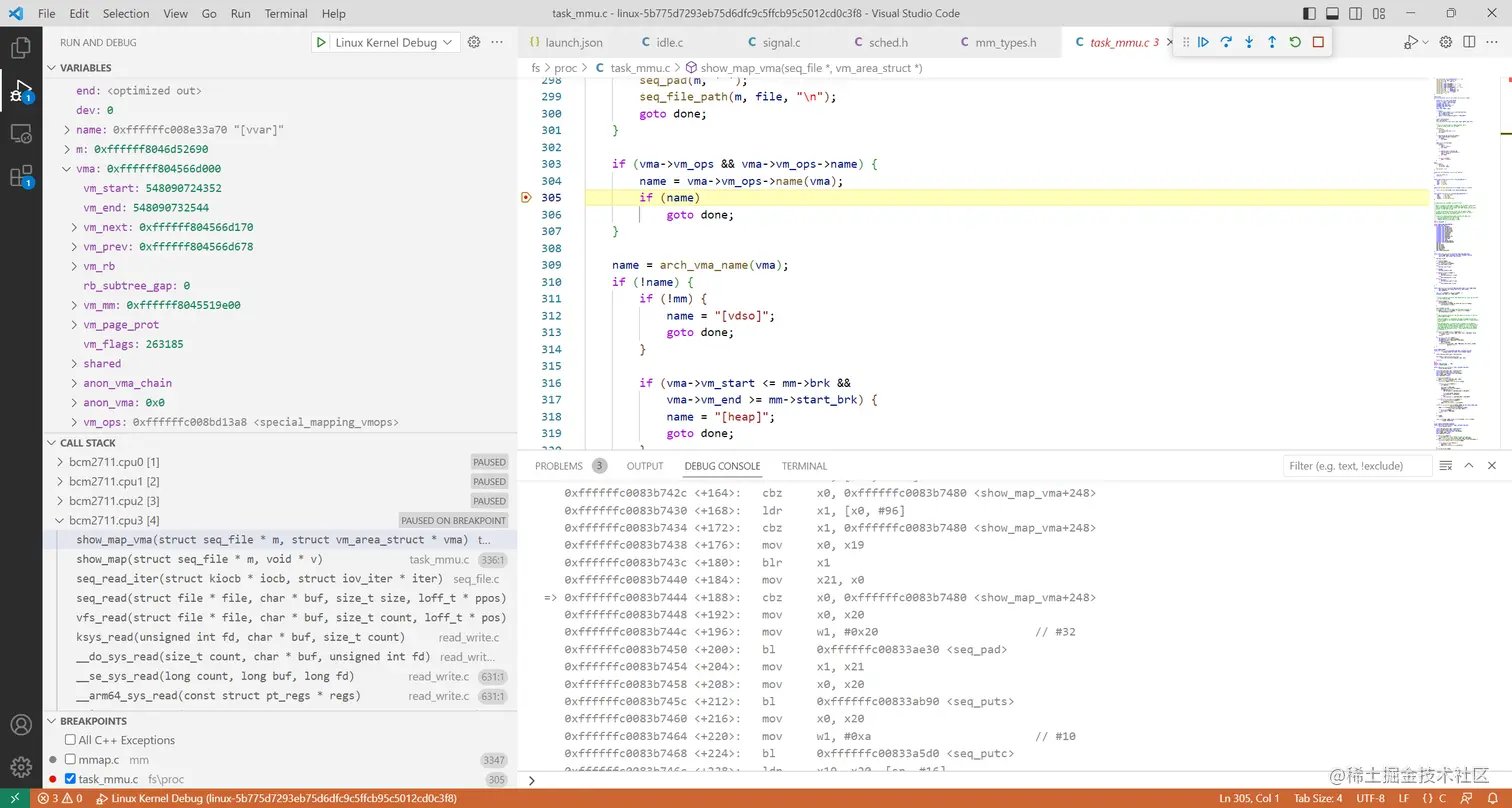Restart the debug session

tap(1293, 42)
